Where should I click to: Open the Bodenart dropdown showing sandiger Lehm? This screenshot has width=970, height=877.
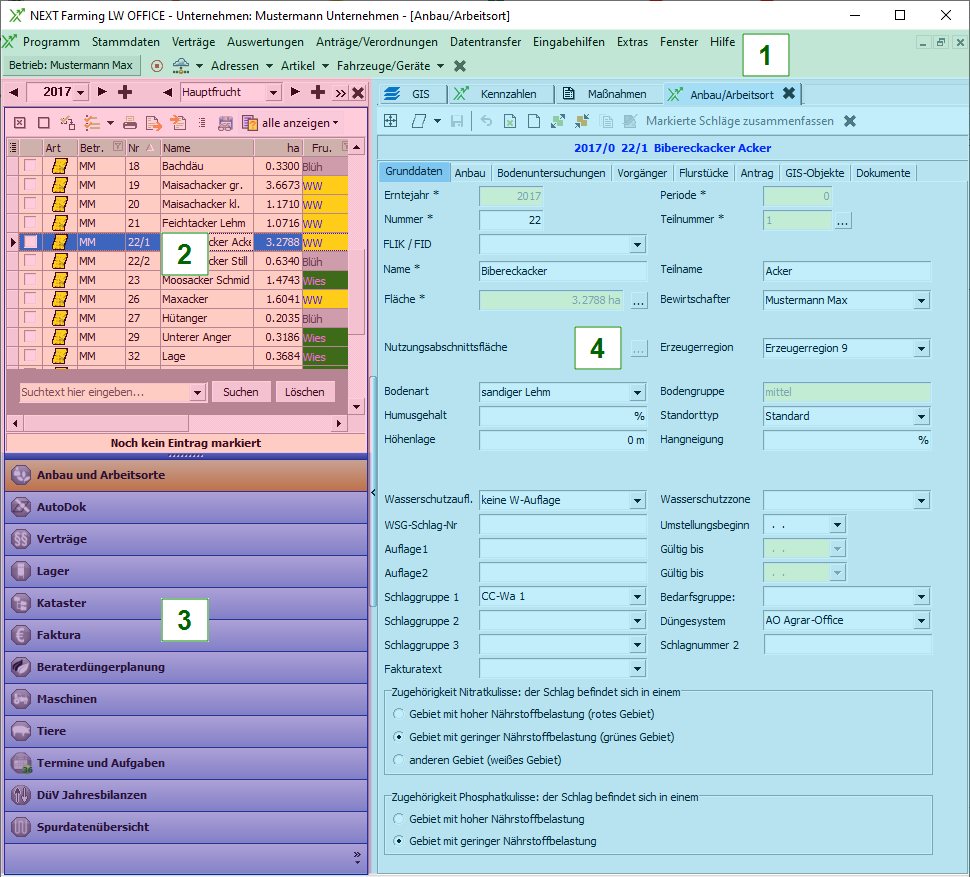click(x=637, y=393)
